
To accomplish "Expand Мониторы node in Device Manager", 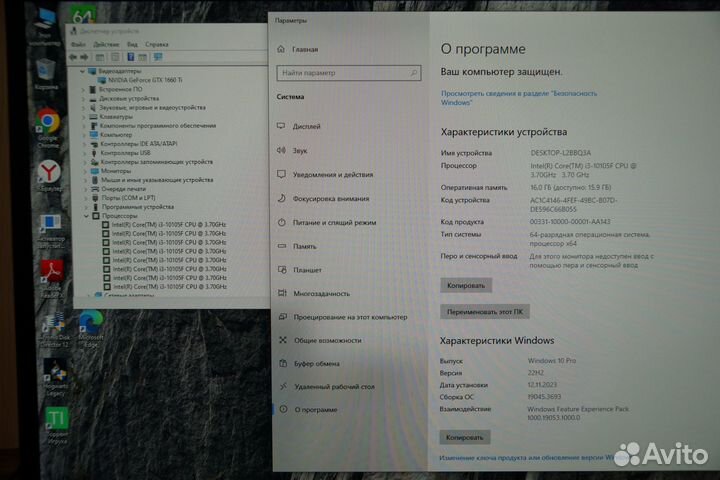I will coord(84,171).
